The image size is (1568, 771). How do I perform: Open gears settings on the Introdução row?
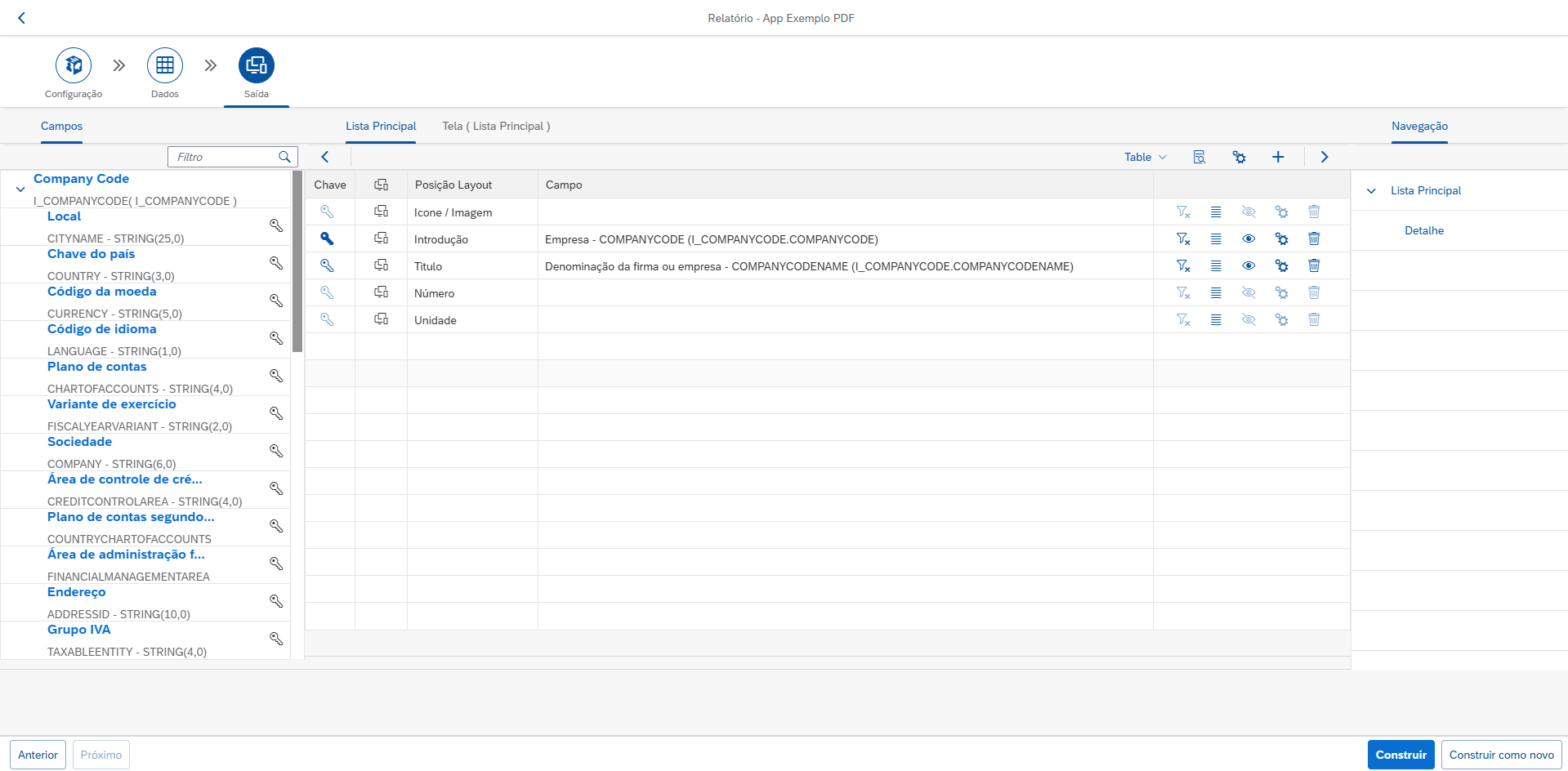click(1281, 238)
